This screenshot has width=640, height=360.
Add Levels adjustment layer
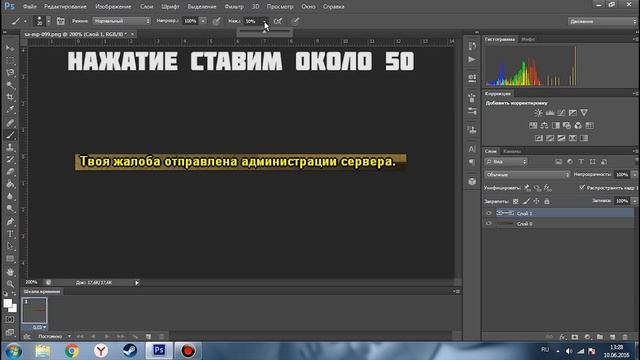tap(550, 113)
